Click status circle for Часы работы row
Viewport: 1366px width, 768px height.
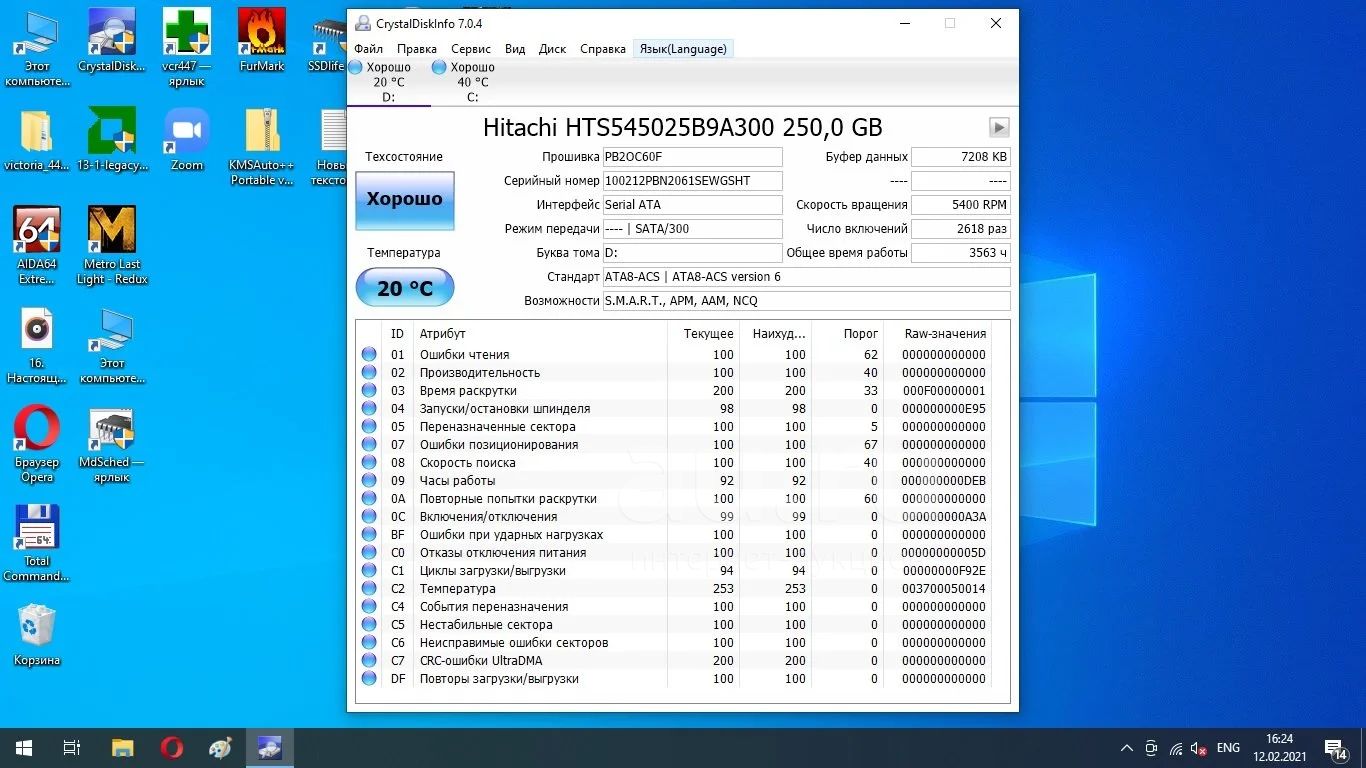tap(369, 480)
